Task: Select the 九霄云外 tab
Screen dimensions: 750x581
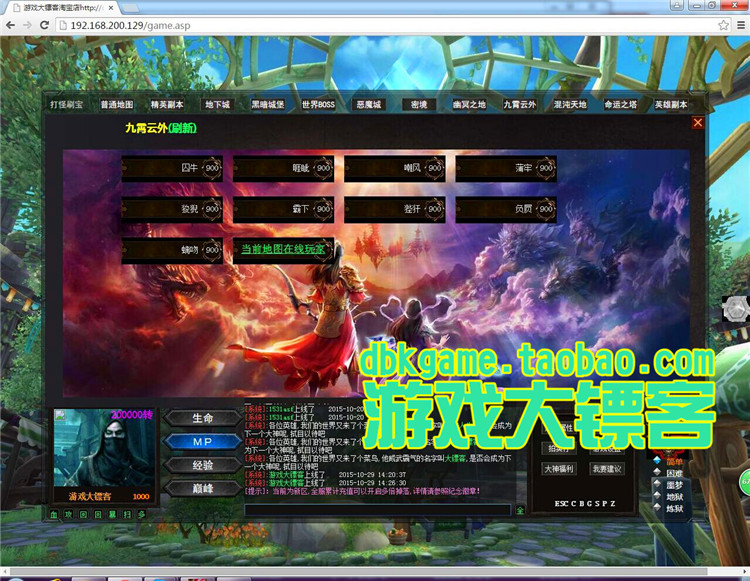Action: point(519,104)
